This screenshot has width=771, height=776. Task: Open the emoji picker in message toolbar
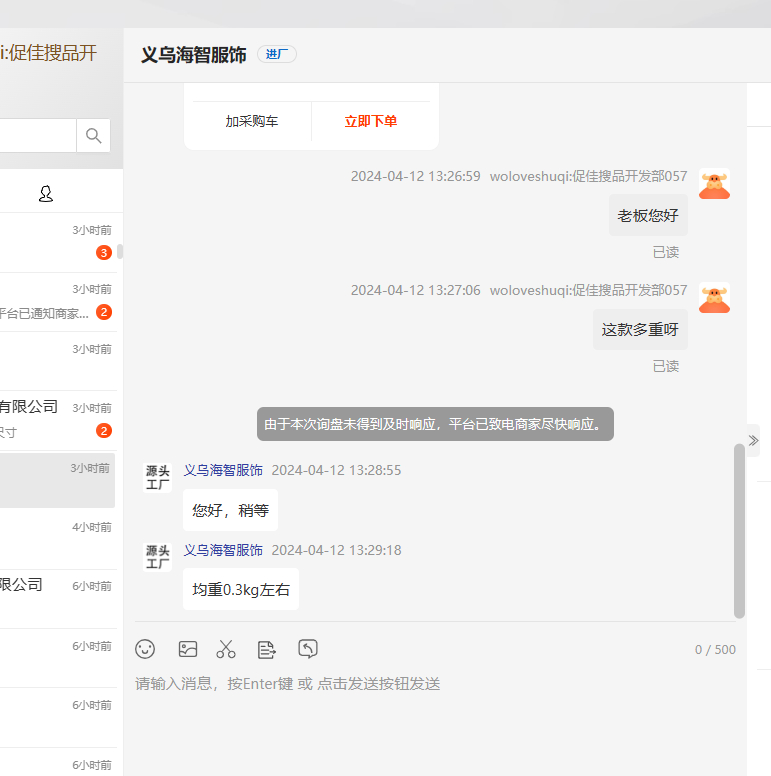click(145, 649)
